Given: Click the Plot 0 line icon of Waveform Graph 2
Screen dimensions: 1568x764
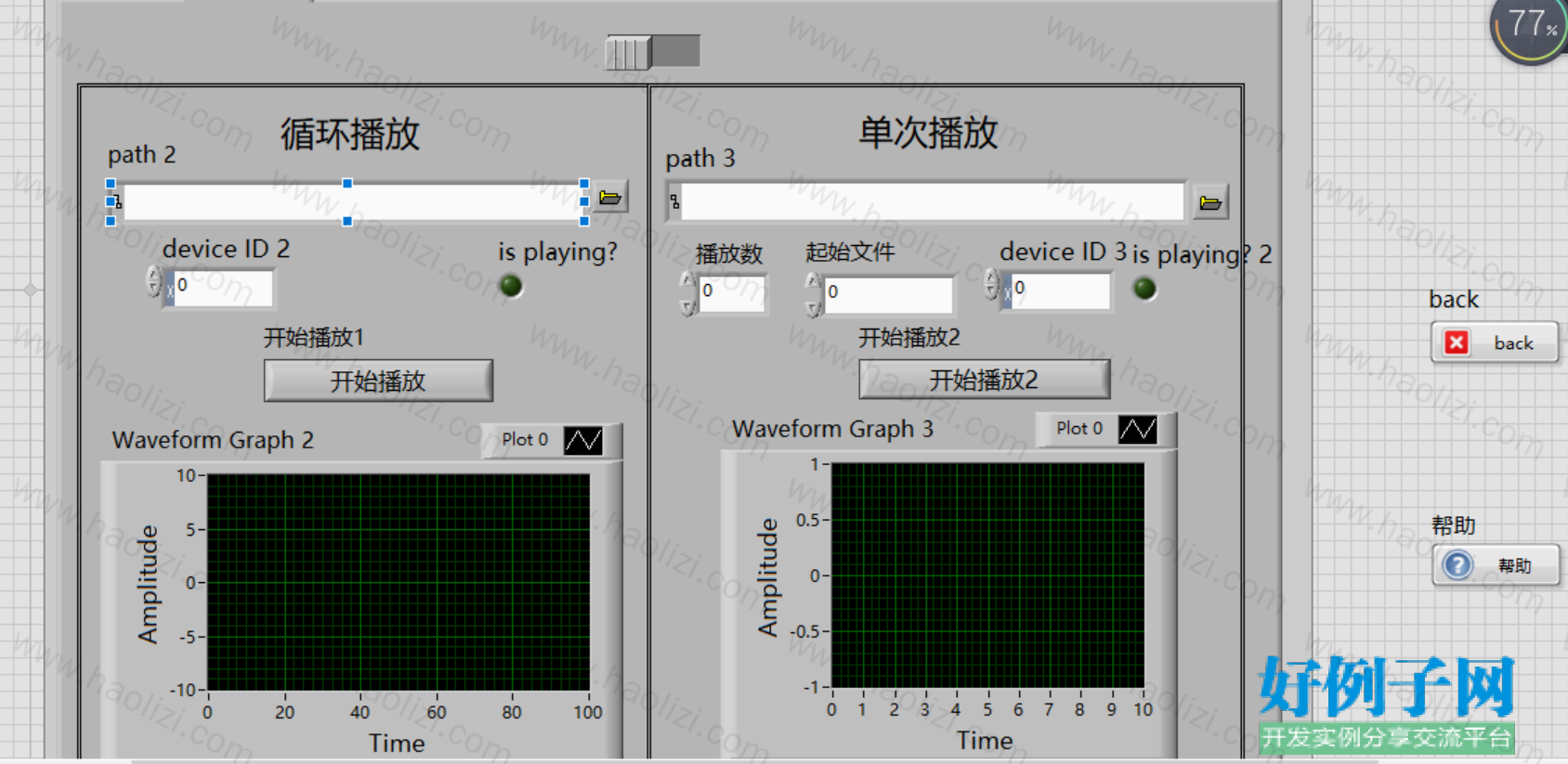Looking at the screenshot, I should click(583, 440).
